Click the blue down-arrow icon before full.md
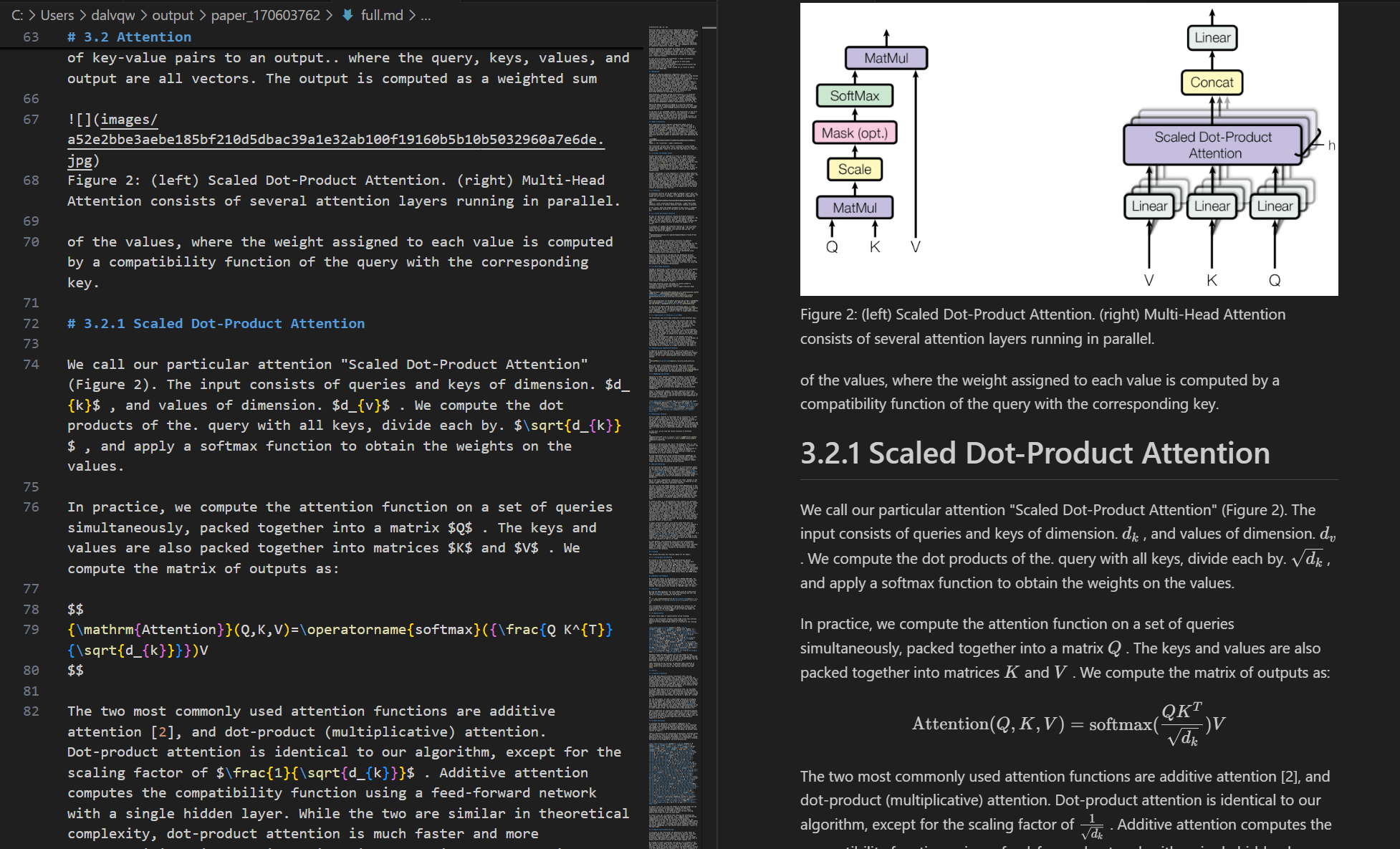 (349, 14)
